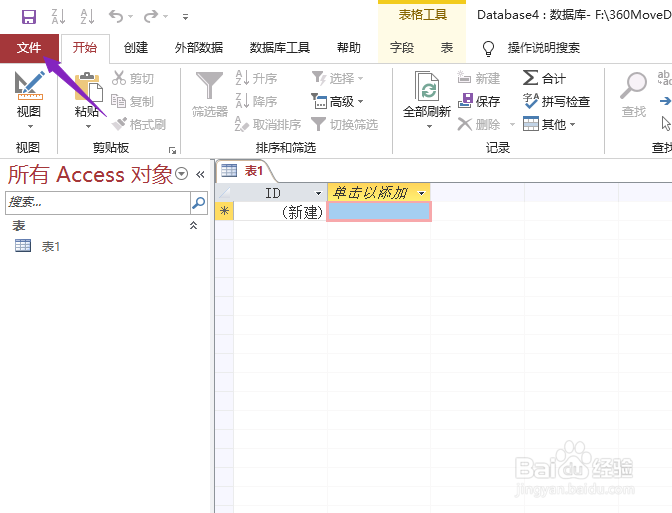672x513 pixels.
Task: Open the 字段 table tools tab
Action: click(402, 47)
